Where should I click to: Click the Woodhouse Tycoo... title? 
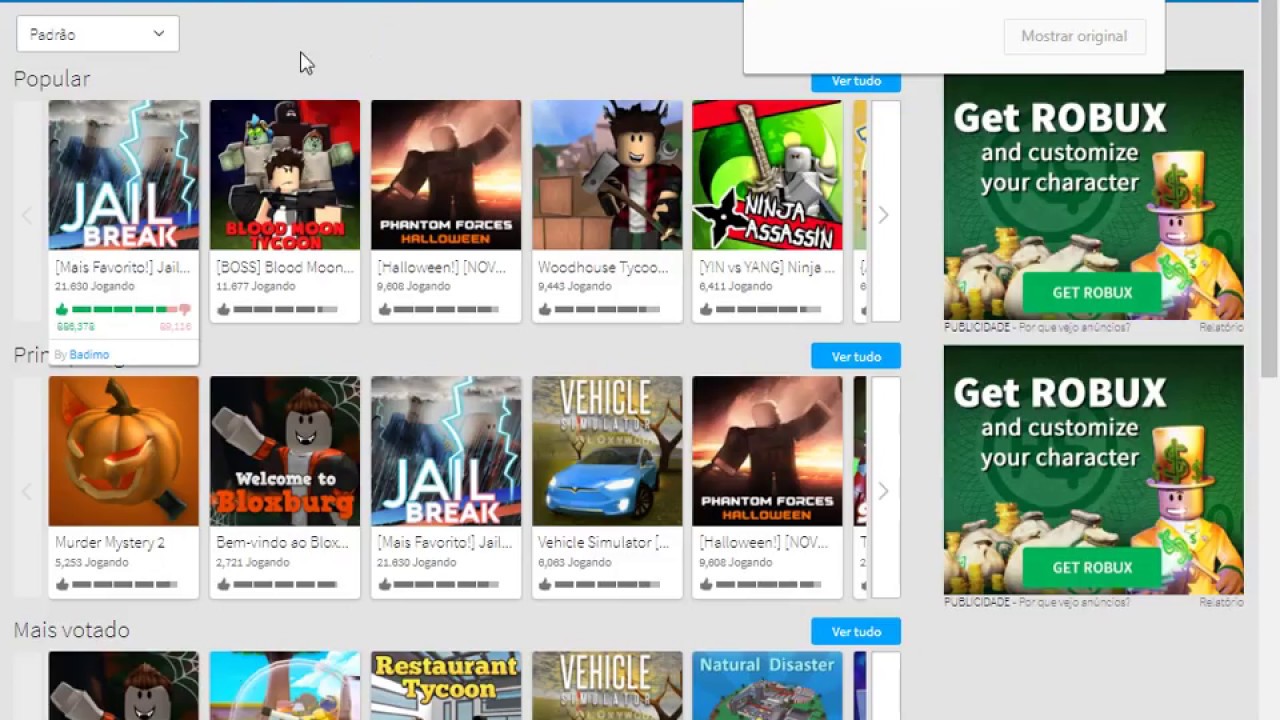603,267
